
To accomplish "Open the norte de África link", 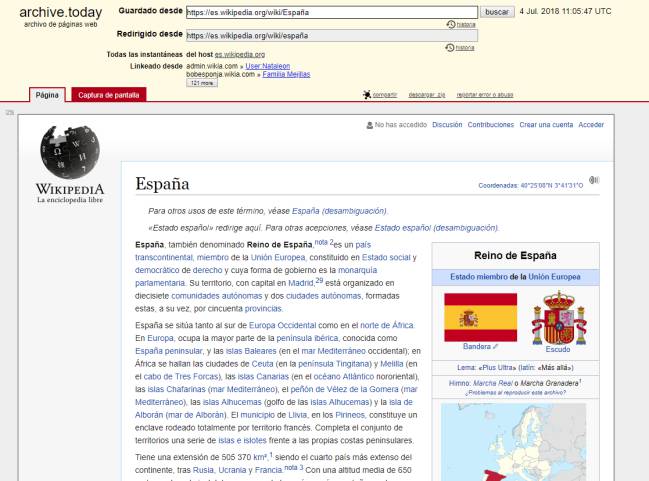I will 387,325.
